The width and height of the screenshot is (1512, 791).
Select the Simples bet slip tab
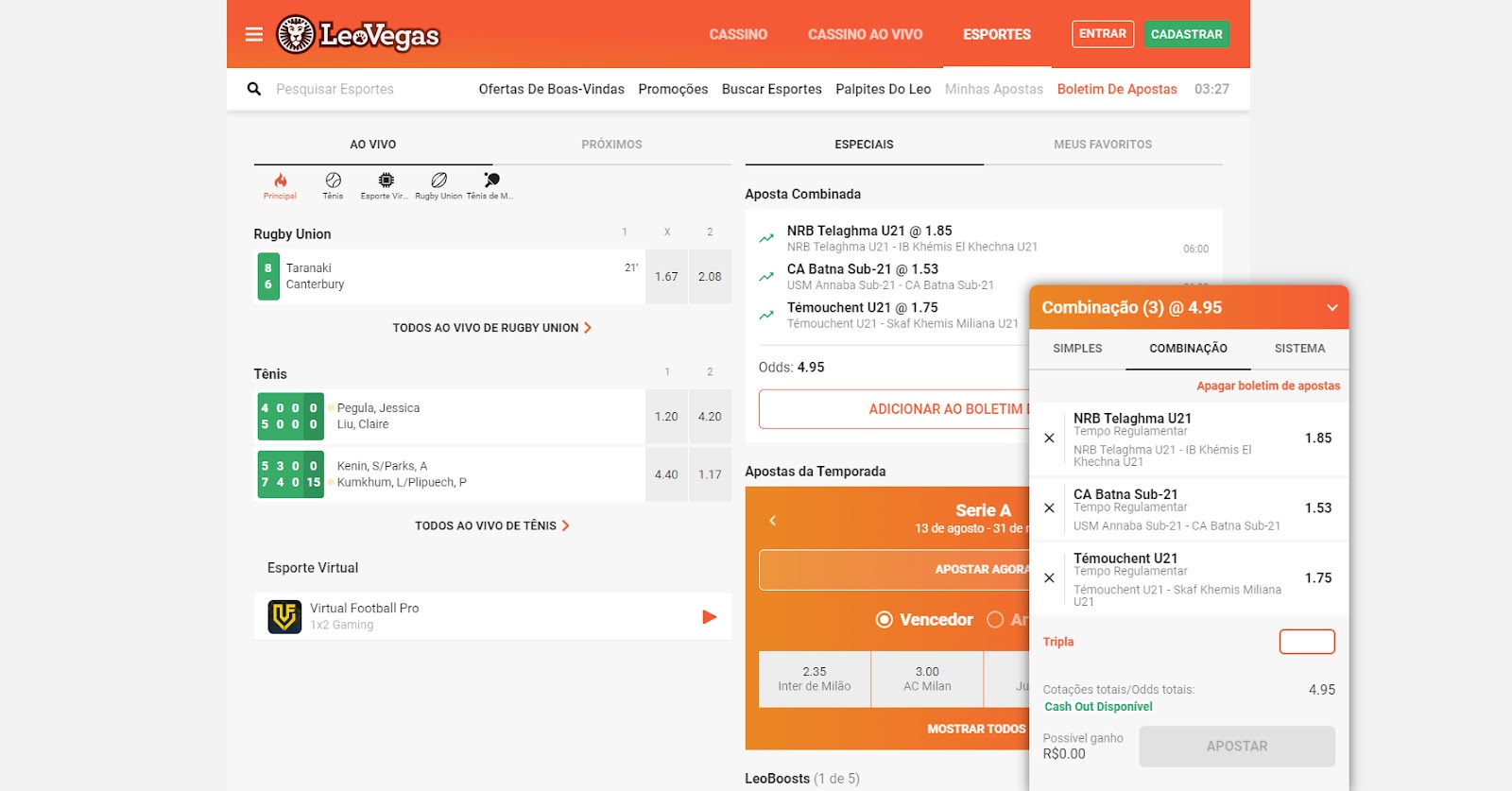[1077, 349]
